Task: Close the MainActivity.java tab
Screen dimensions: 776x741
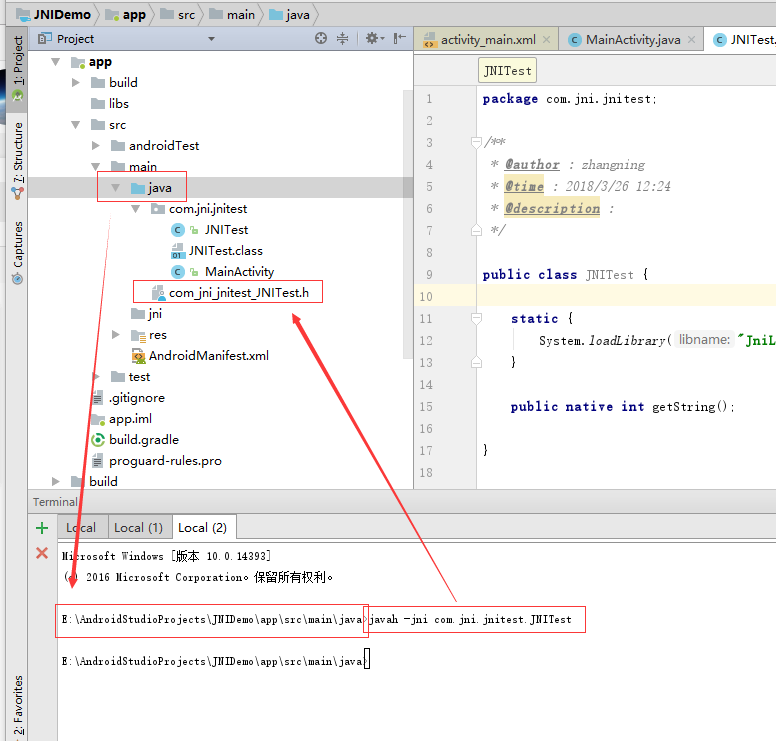Action: click(691, 40)
